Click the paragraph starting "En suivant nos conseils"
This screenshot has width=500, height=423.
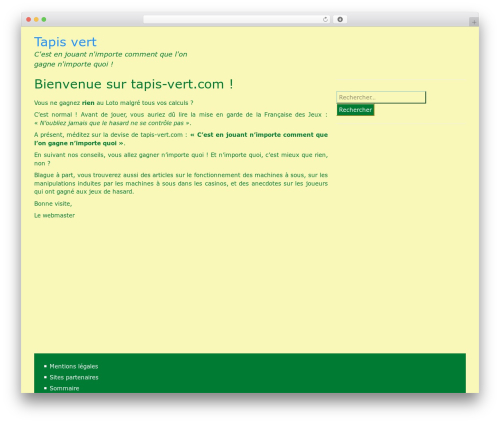click(x=181, y=159)
